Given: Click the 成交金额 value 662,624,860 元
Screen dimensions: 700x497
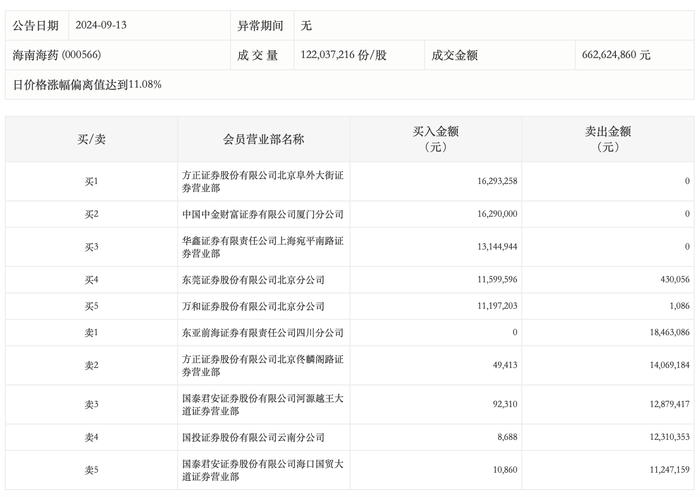Looking at the screenshot, I should point(616,55).
